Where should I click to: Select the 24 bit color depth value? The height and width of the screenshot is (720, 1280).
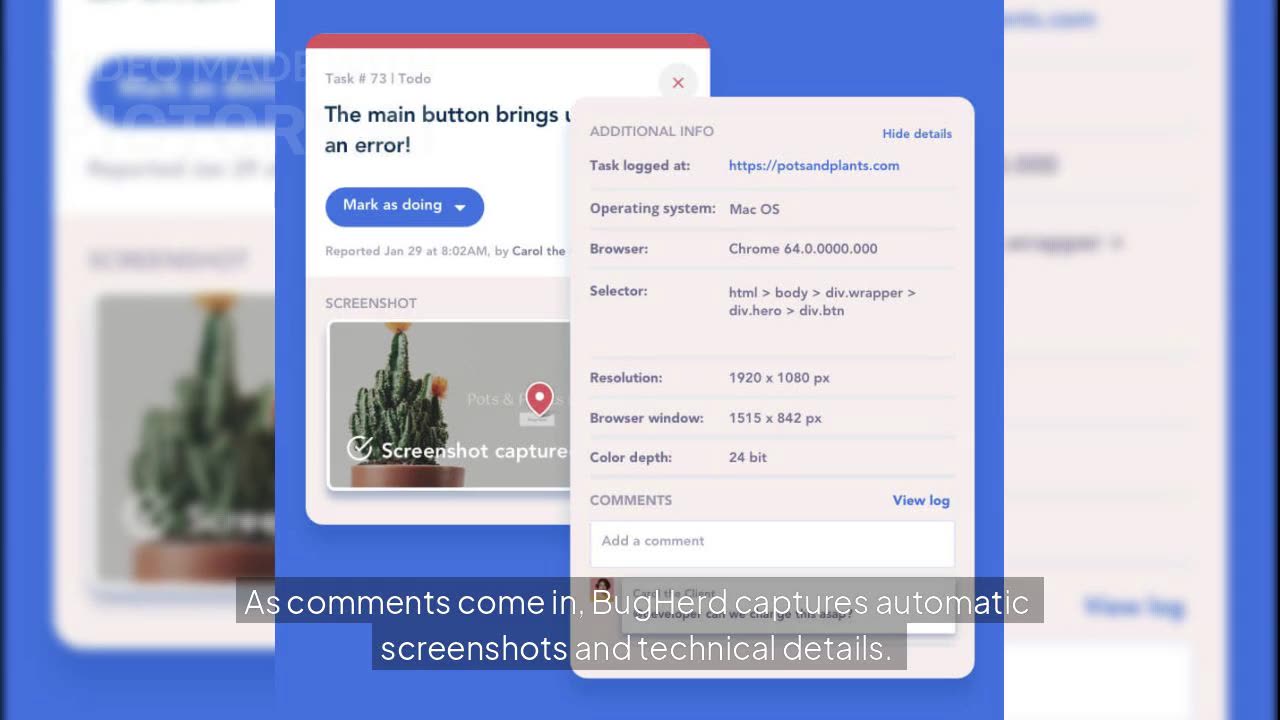(748, 458)
